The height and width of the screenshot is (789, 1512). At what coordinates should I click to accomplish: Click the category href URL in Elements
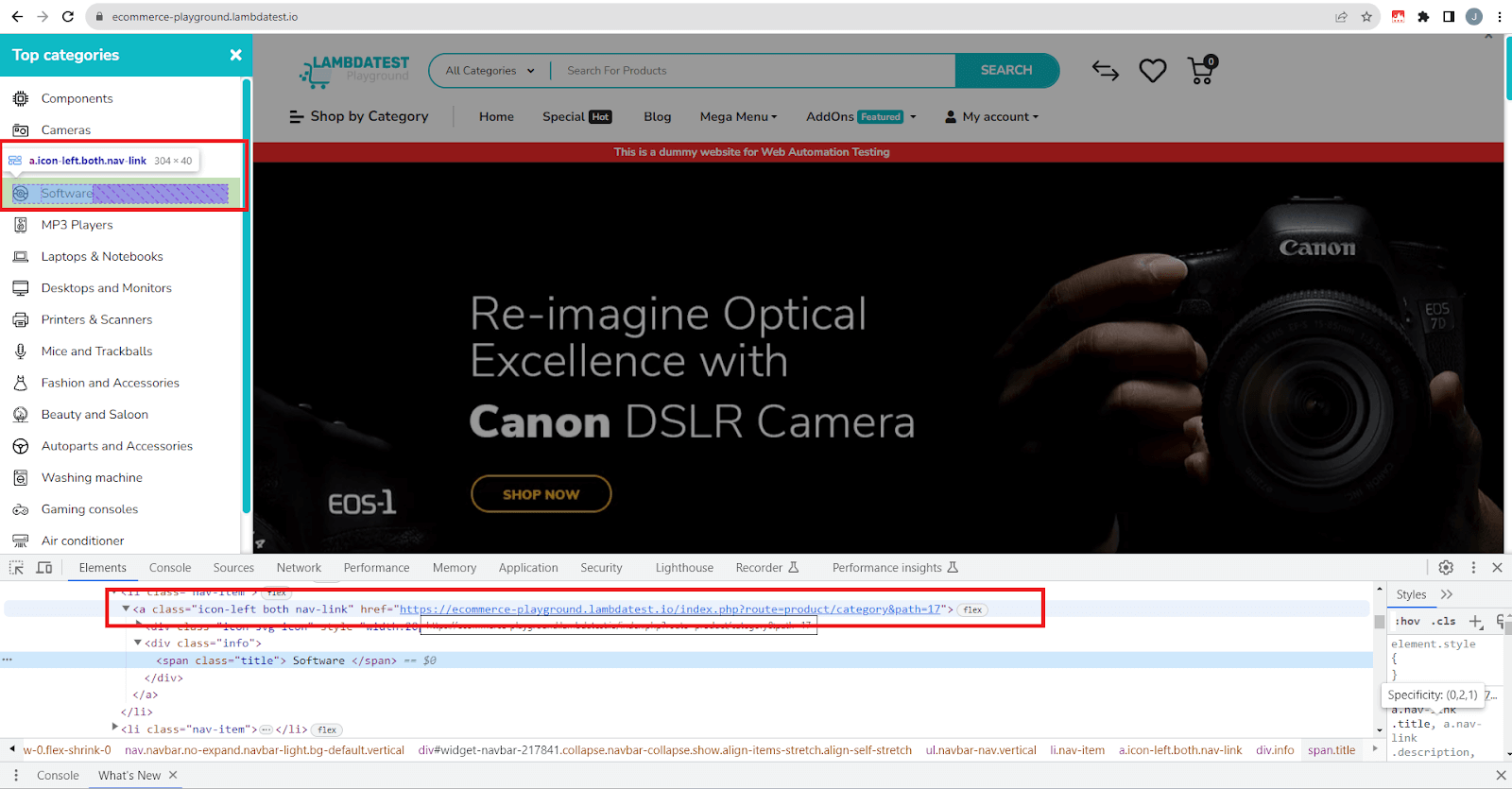[x=670, y=609]
